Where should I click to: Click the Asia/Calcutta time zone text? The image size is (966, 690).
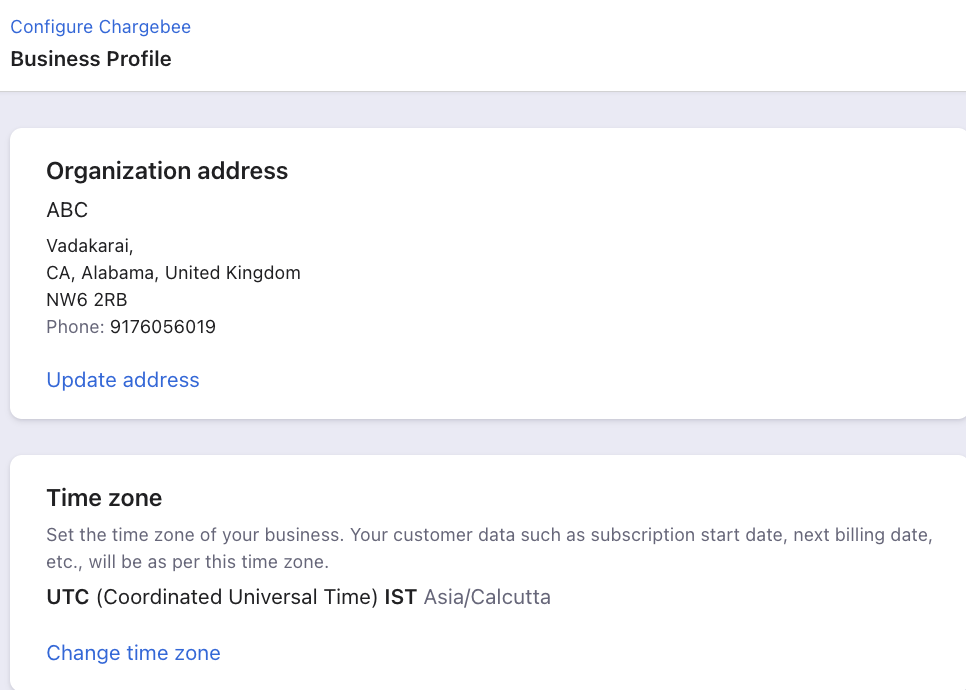coord(487,597)
